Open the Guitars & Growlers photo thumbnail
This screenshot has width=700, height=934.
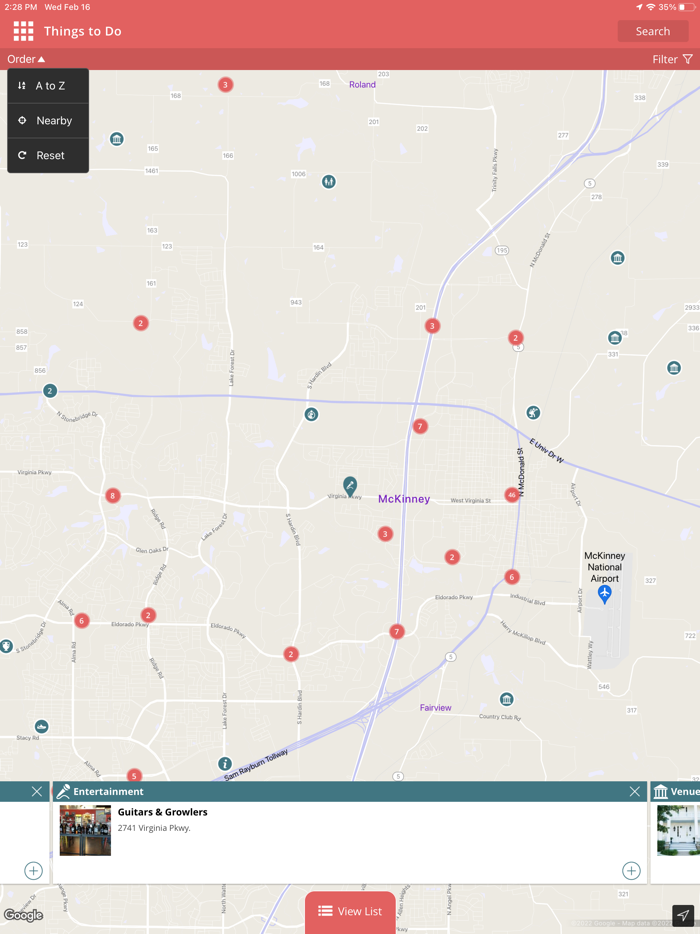pos(85,830)
